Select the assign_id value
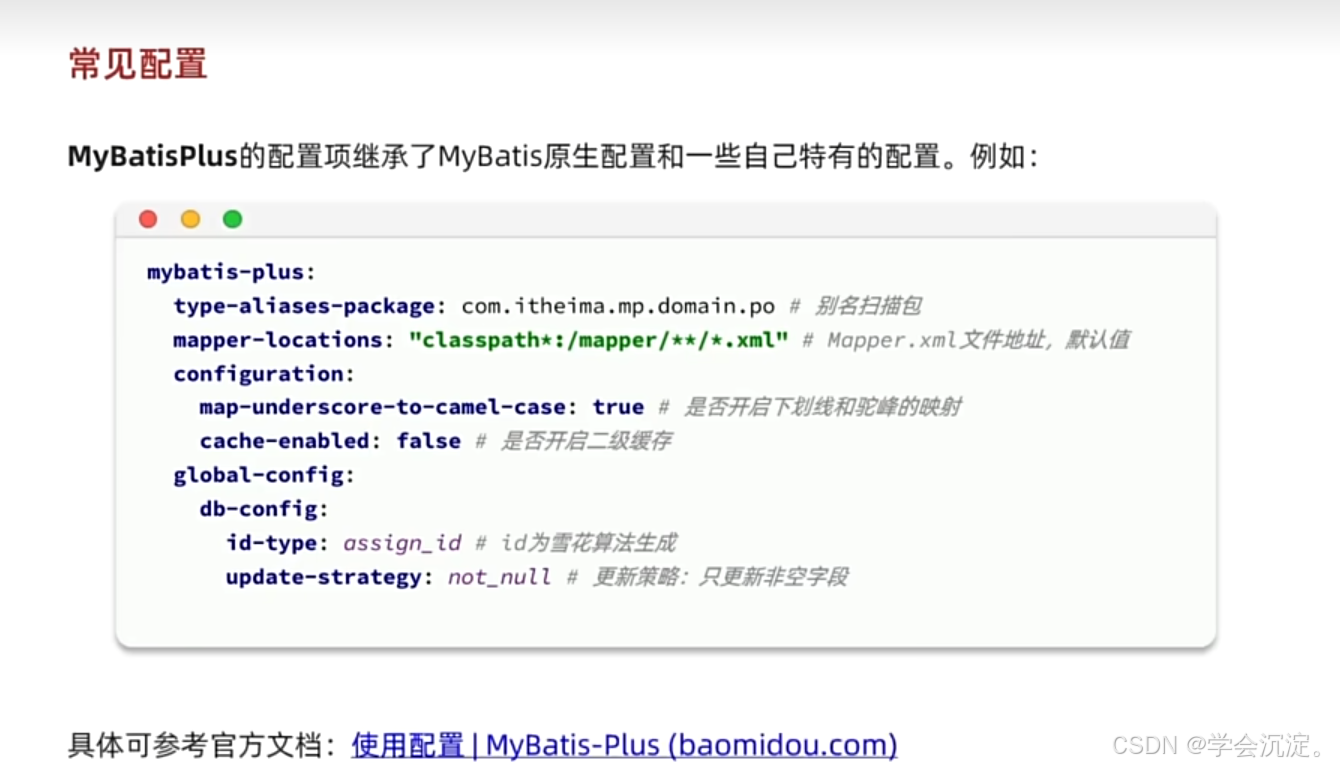 (x=402, y=543)
